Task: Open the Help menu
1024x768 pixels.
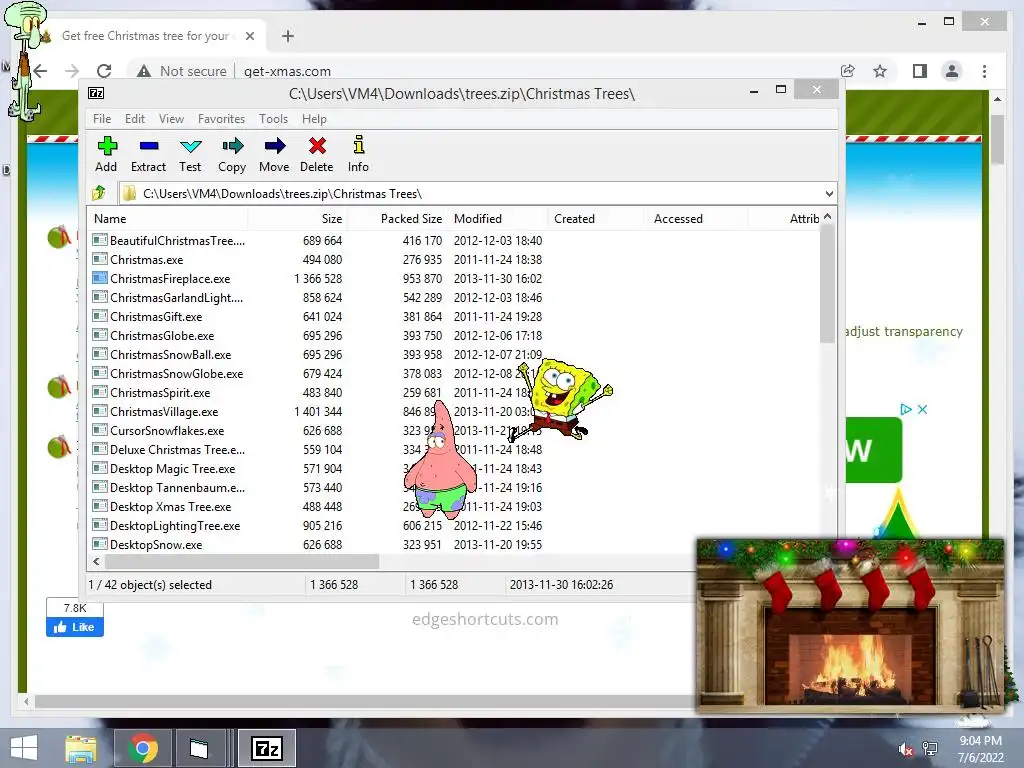Action: (314, 118)
